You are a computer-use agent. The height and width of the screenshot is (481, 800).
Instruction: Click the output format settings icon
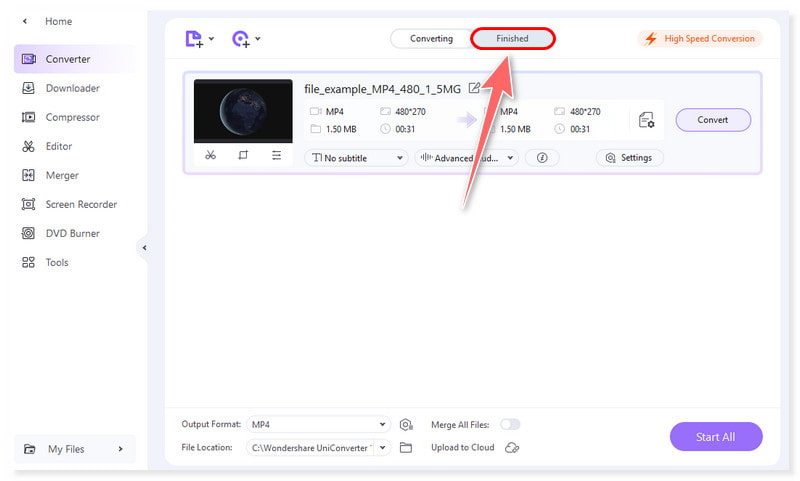click(406, 425)
